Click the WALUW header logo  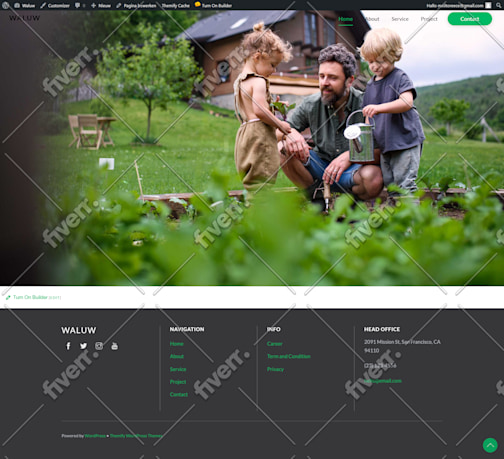24,18
